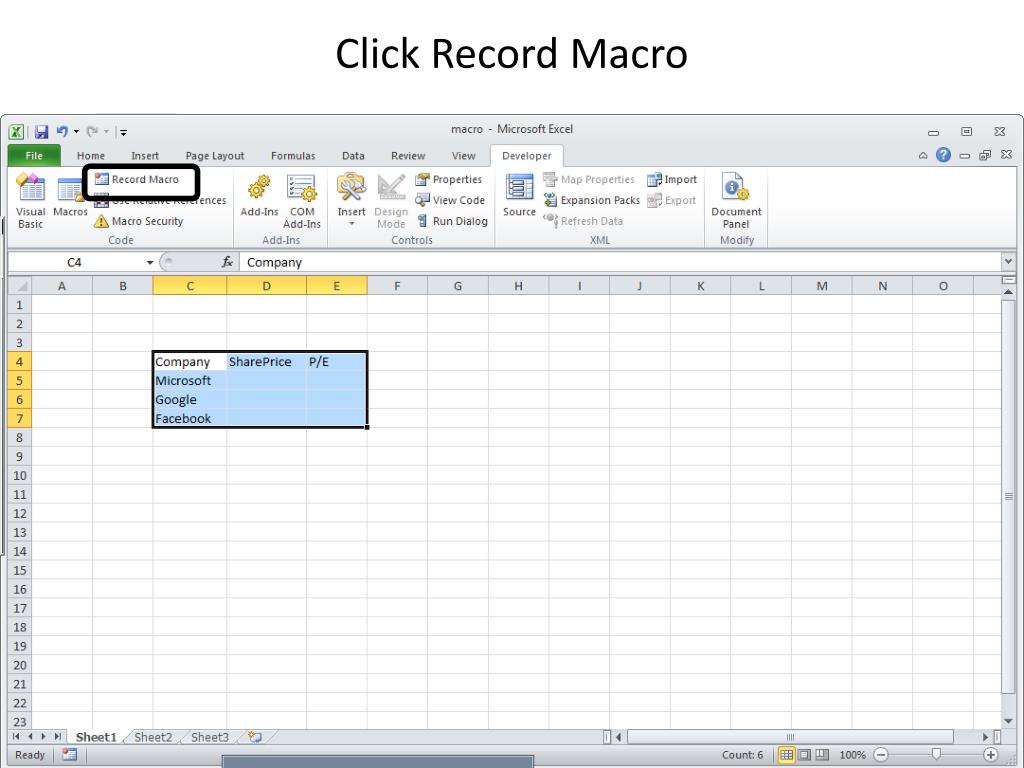Select the cell containing Facebook
Image resolution: width=1024 pixels, height=768 pixels.
coord(189,419)
